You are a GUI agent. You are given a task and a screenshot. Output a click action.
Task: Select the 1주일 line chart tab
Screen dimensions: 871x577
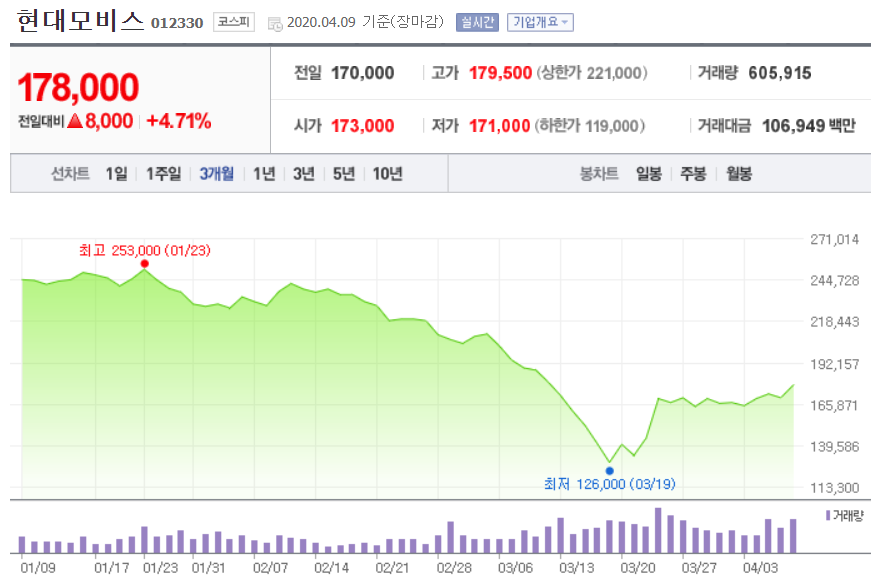point(163,174)
